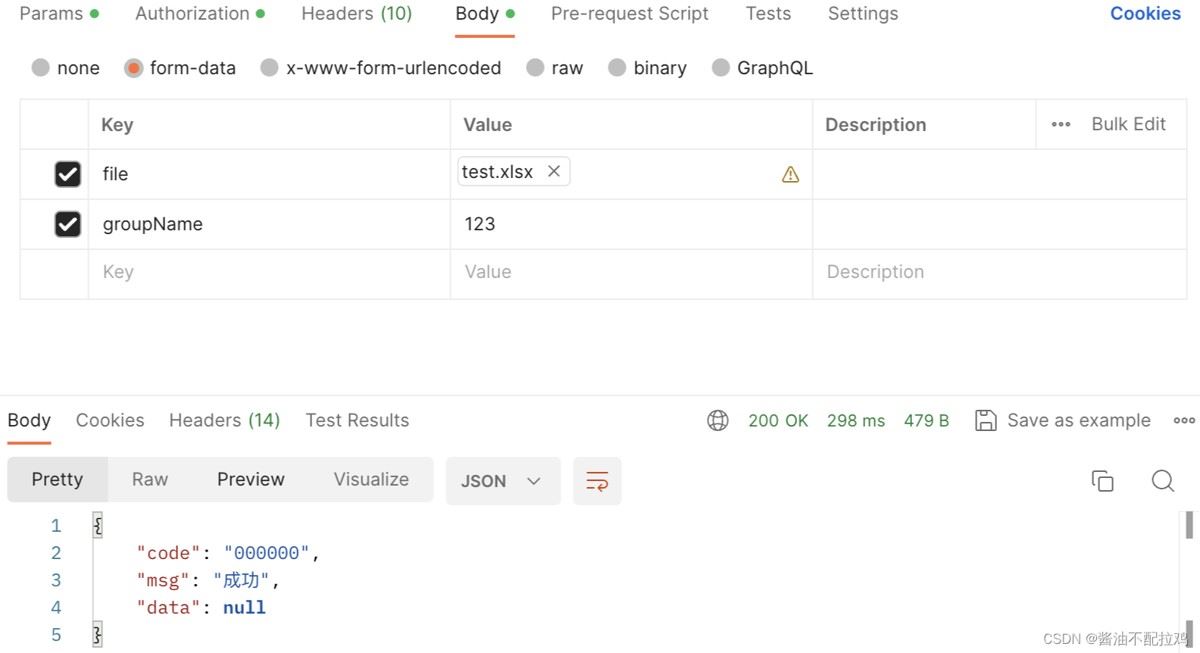This screenshot has width=1200, height=653.
Task: Click the warning icon in file row
Action: coord(790,175)
